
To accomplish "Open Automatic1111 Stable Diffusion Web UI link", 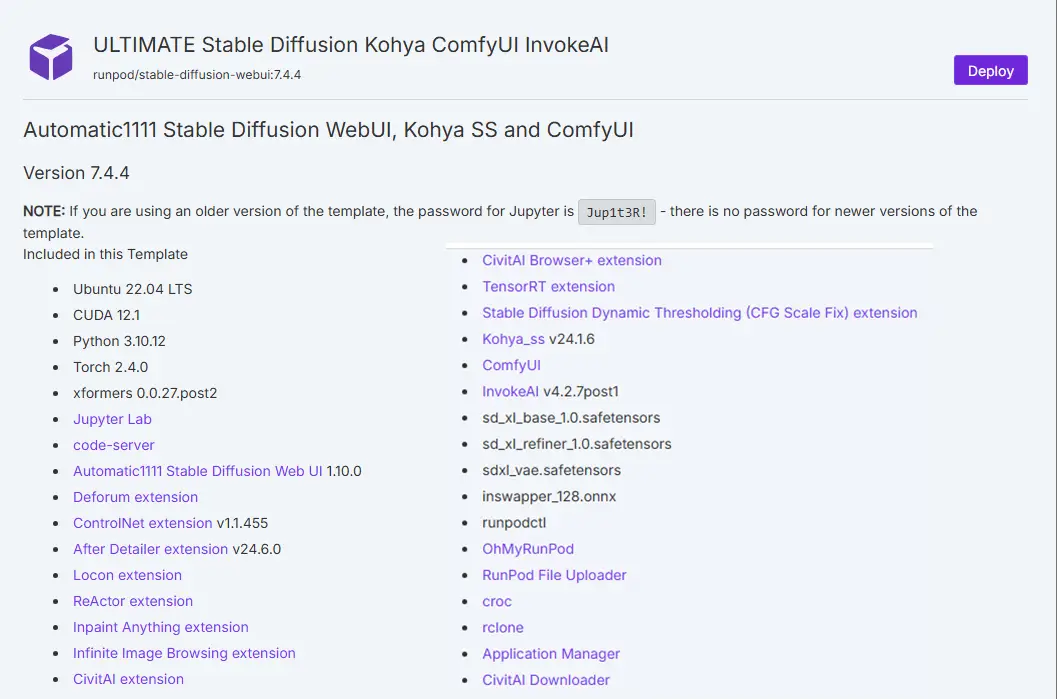I will 198,471.
